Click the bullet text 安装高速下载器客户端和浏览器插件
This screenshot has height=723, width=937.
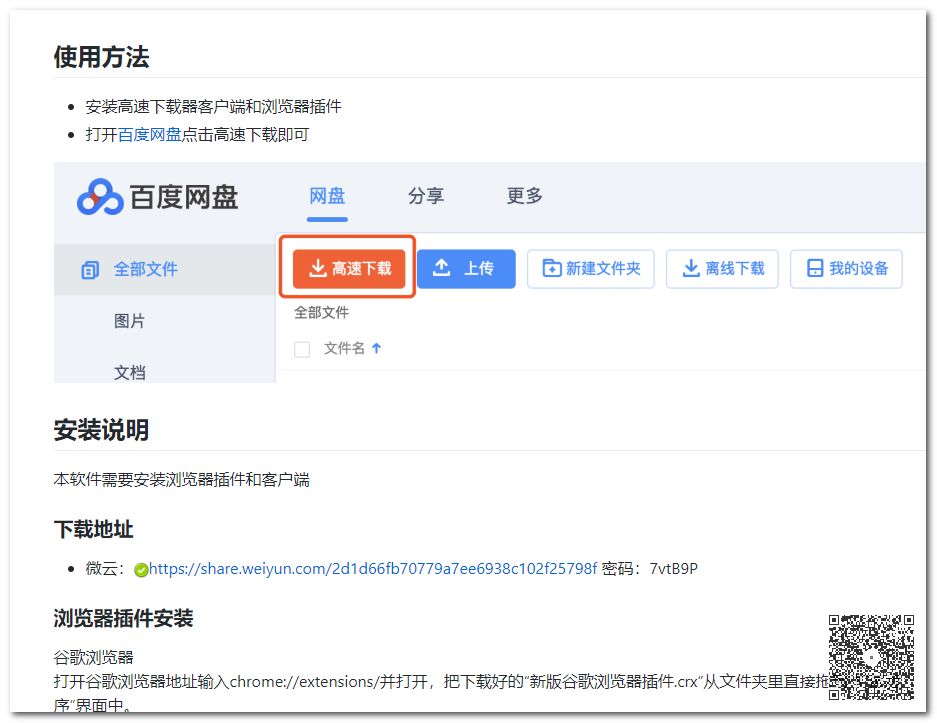[x=213, y=106]
